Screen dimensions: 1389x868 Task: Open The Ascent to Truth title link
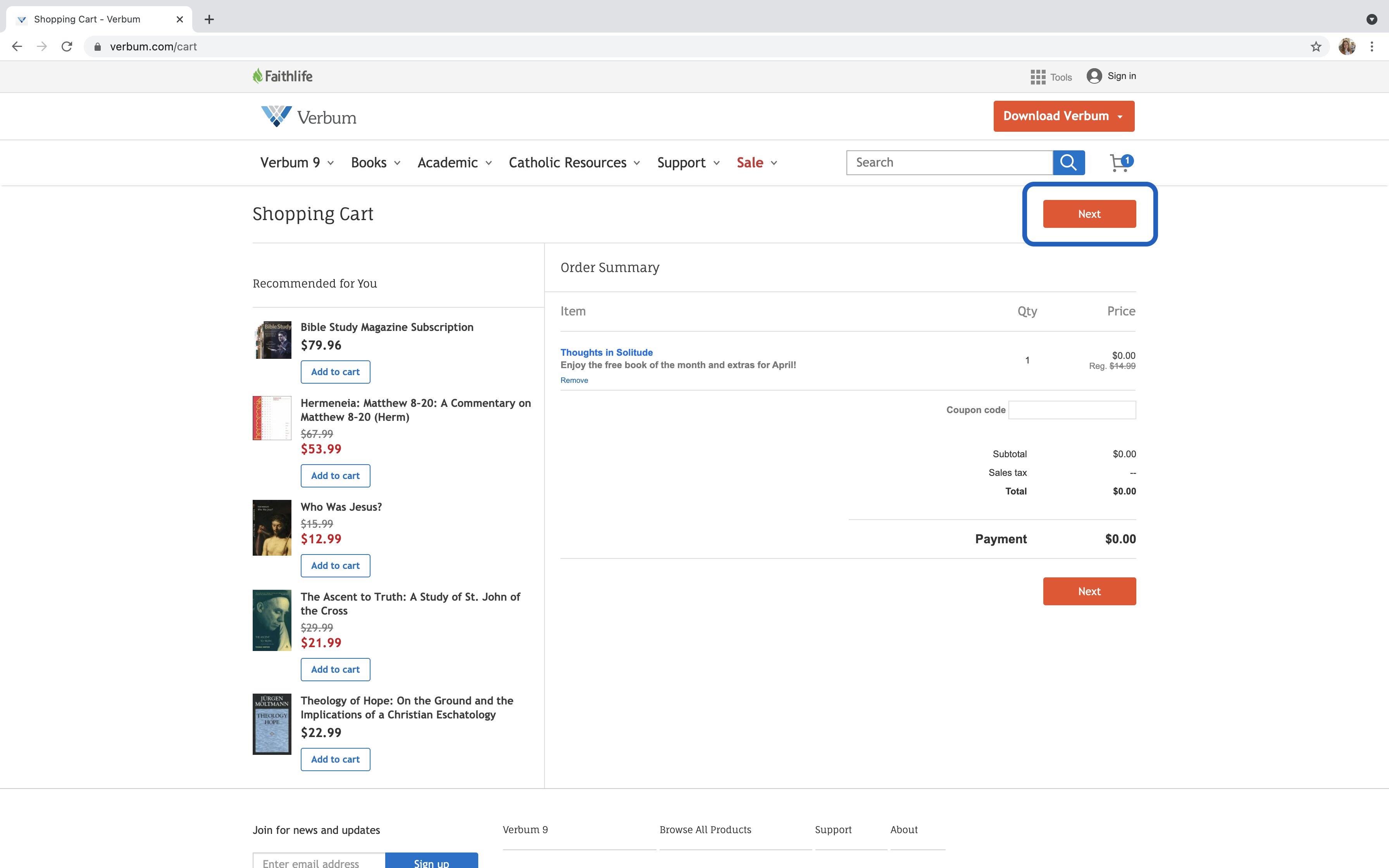click(x=410, y=604)
